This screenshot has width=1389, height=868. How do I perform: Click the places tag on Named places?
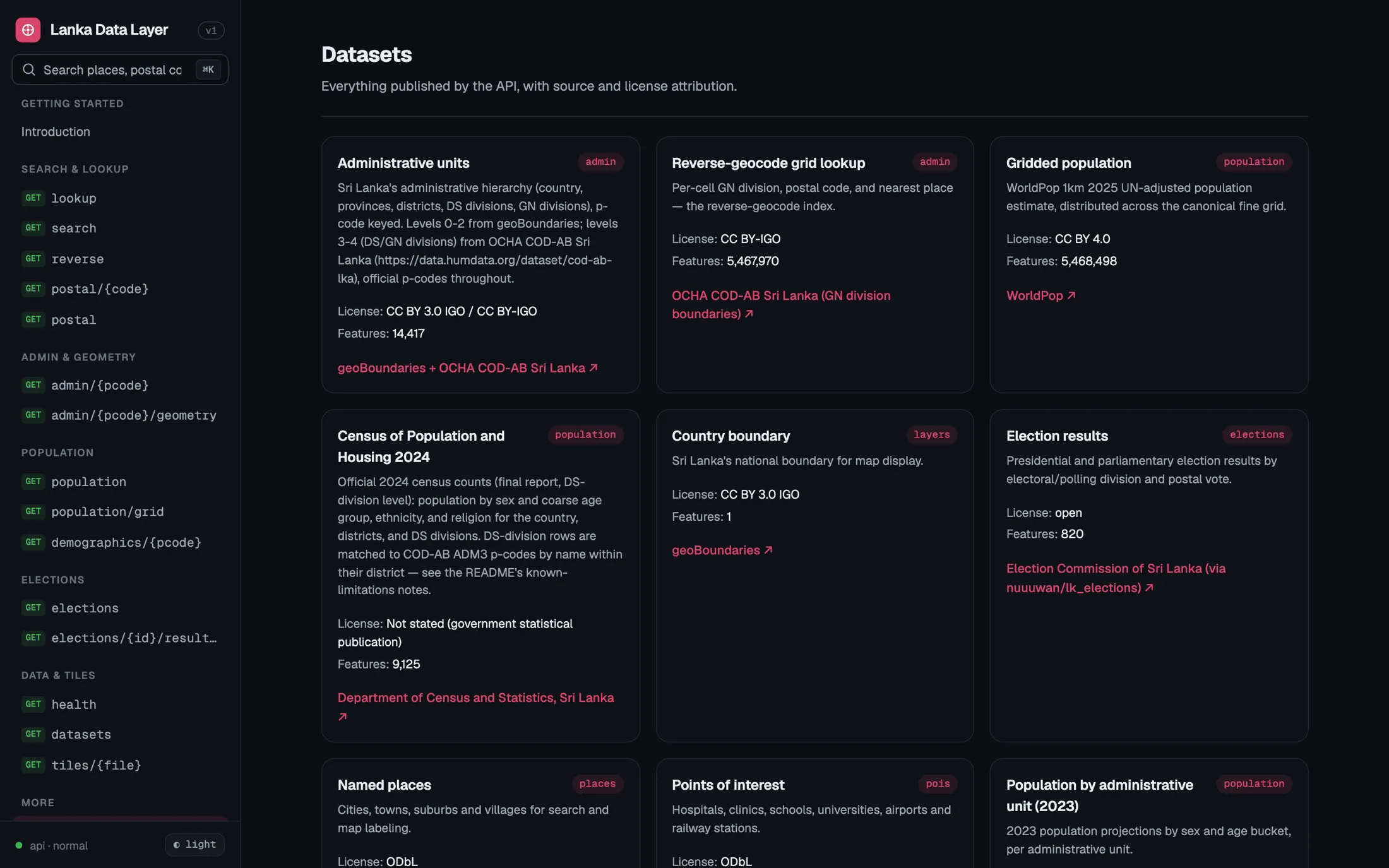597,784
